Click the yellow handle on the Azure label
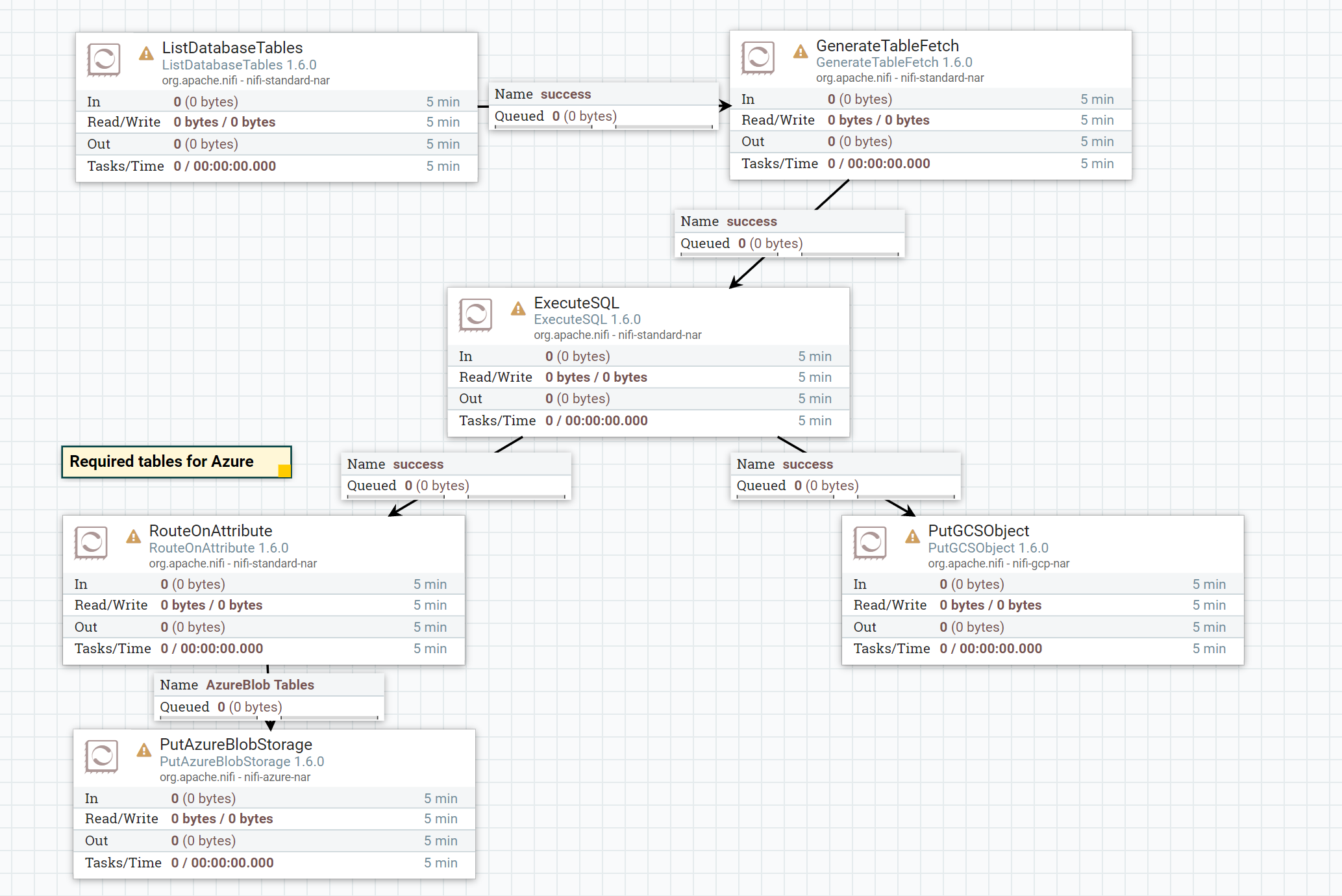The height and width of the screenshot is (896, 1342). [x=286, y=471]
